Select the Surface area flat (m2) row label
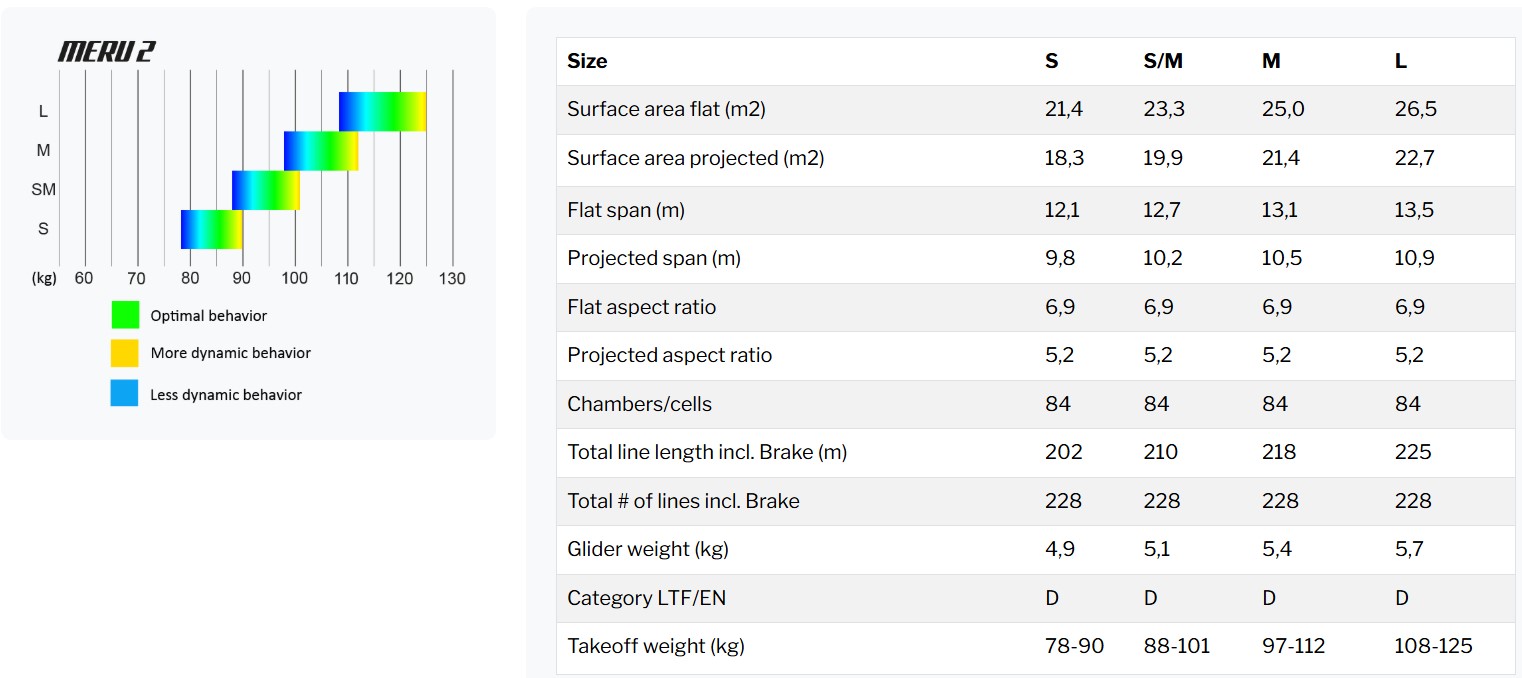The height and width of the screenshot is (678, 1522). click(x=666, y=109)
